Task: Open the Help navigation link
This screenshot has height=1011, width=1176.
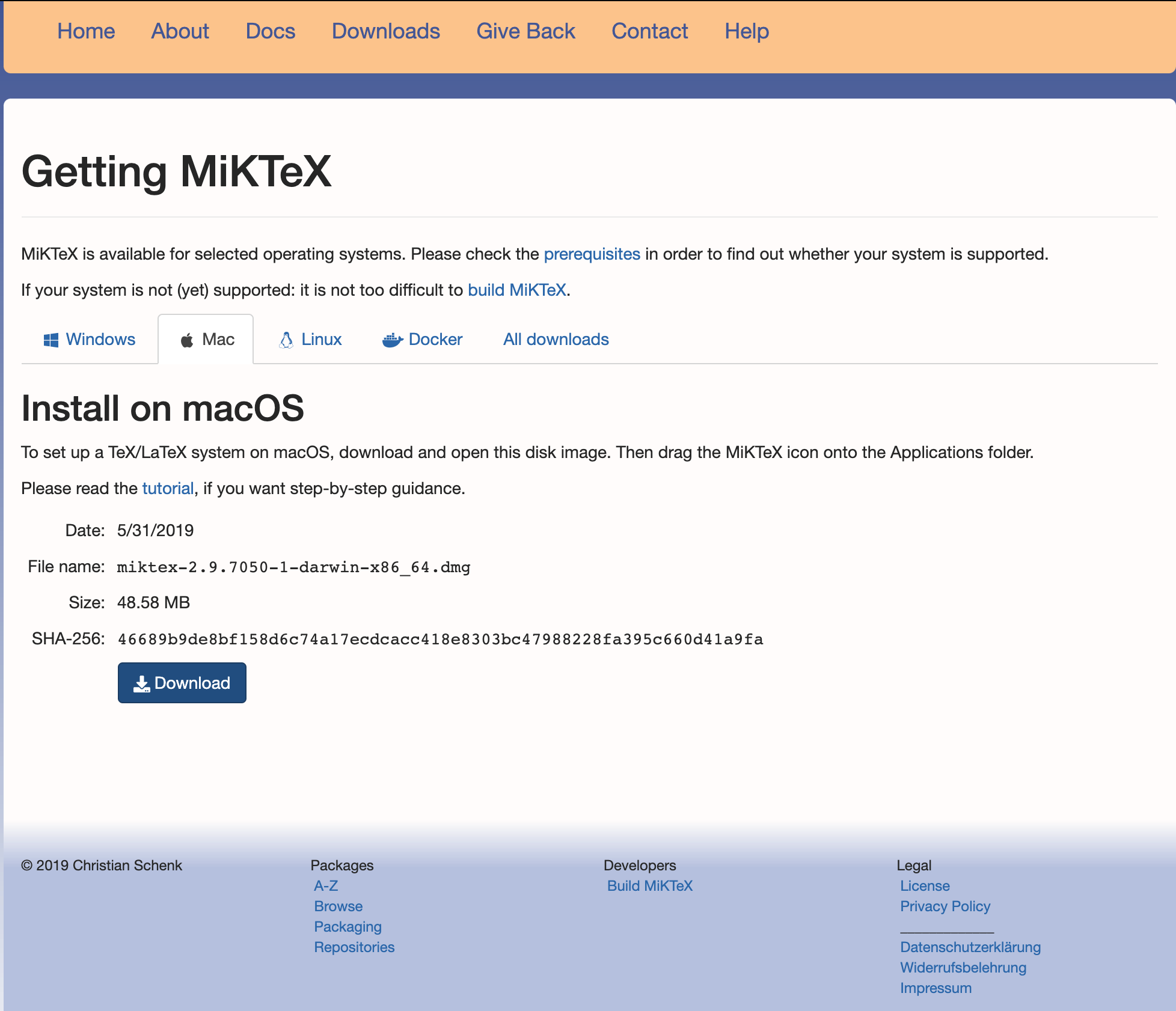Action: (746, 31)
